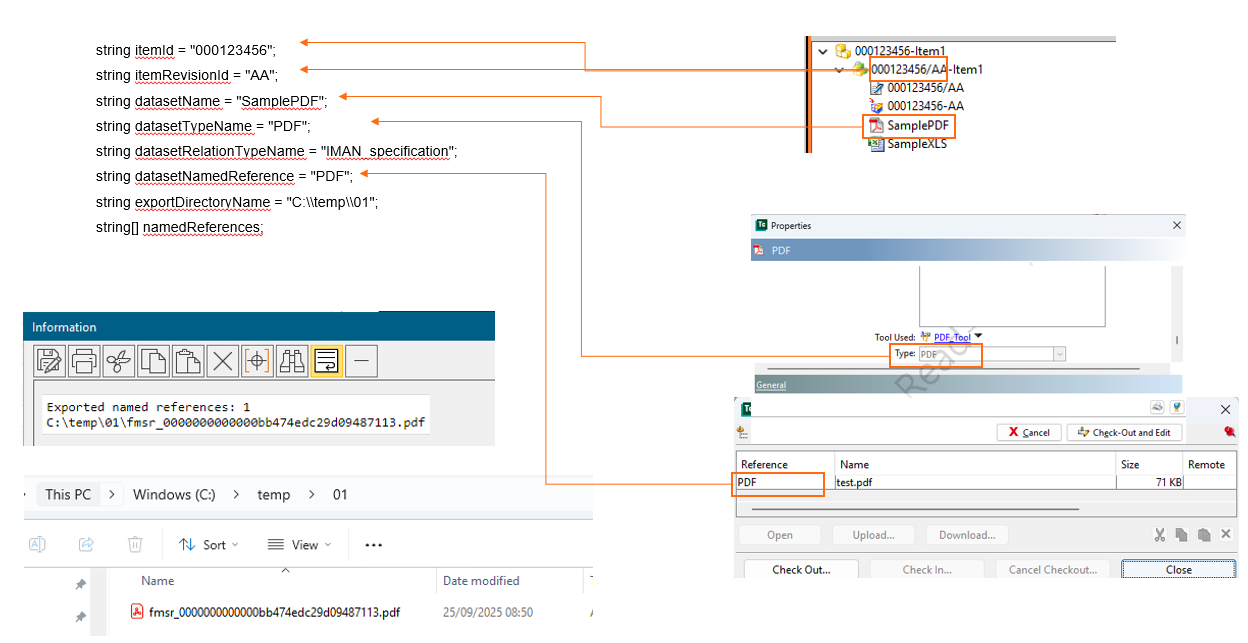Click the print icon in Information window
This screenshot has width=1248, height=643.
pos(84,361)
